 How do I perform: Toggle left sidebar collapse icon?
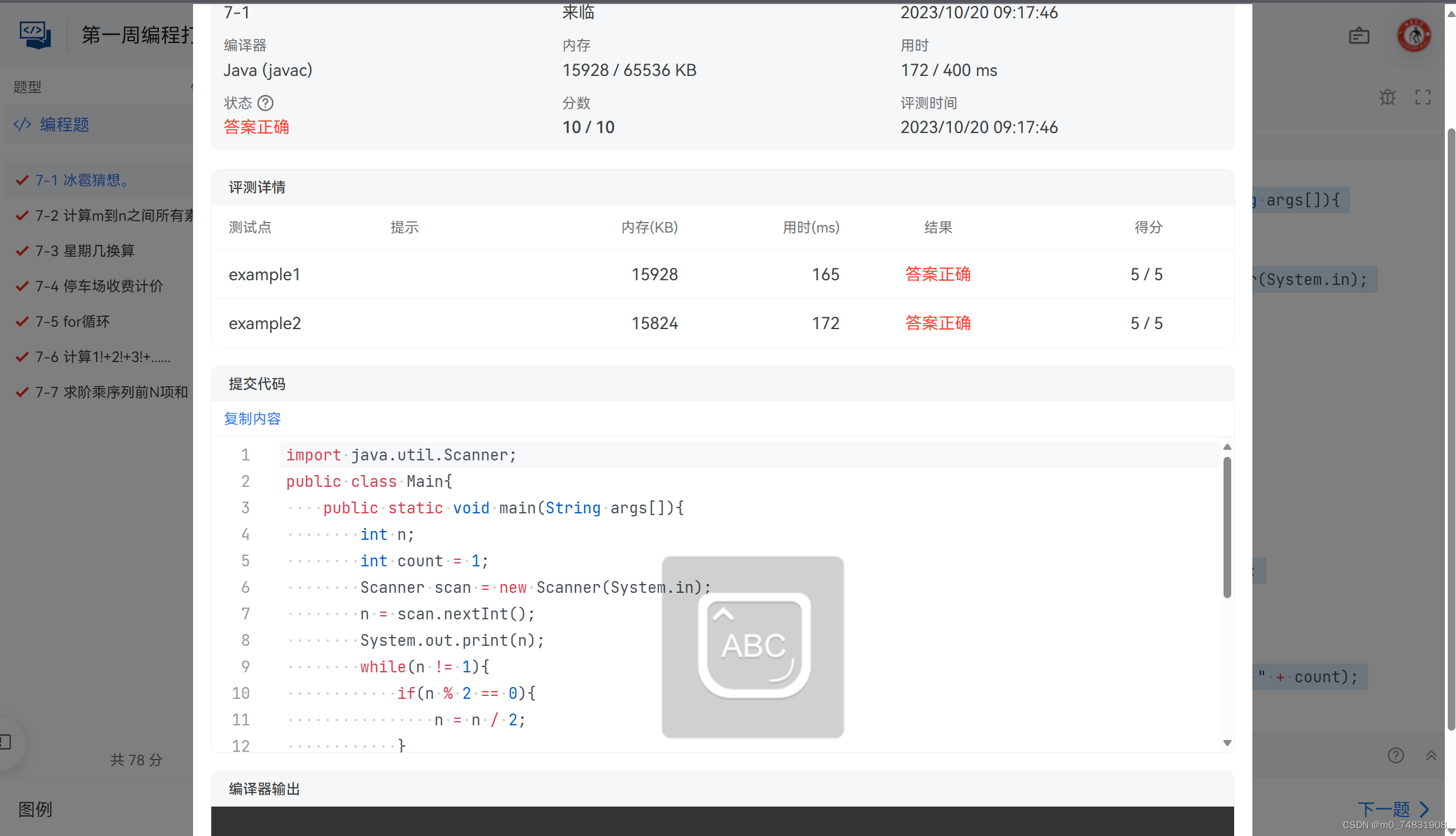click(6, 742)
